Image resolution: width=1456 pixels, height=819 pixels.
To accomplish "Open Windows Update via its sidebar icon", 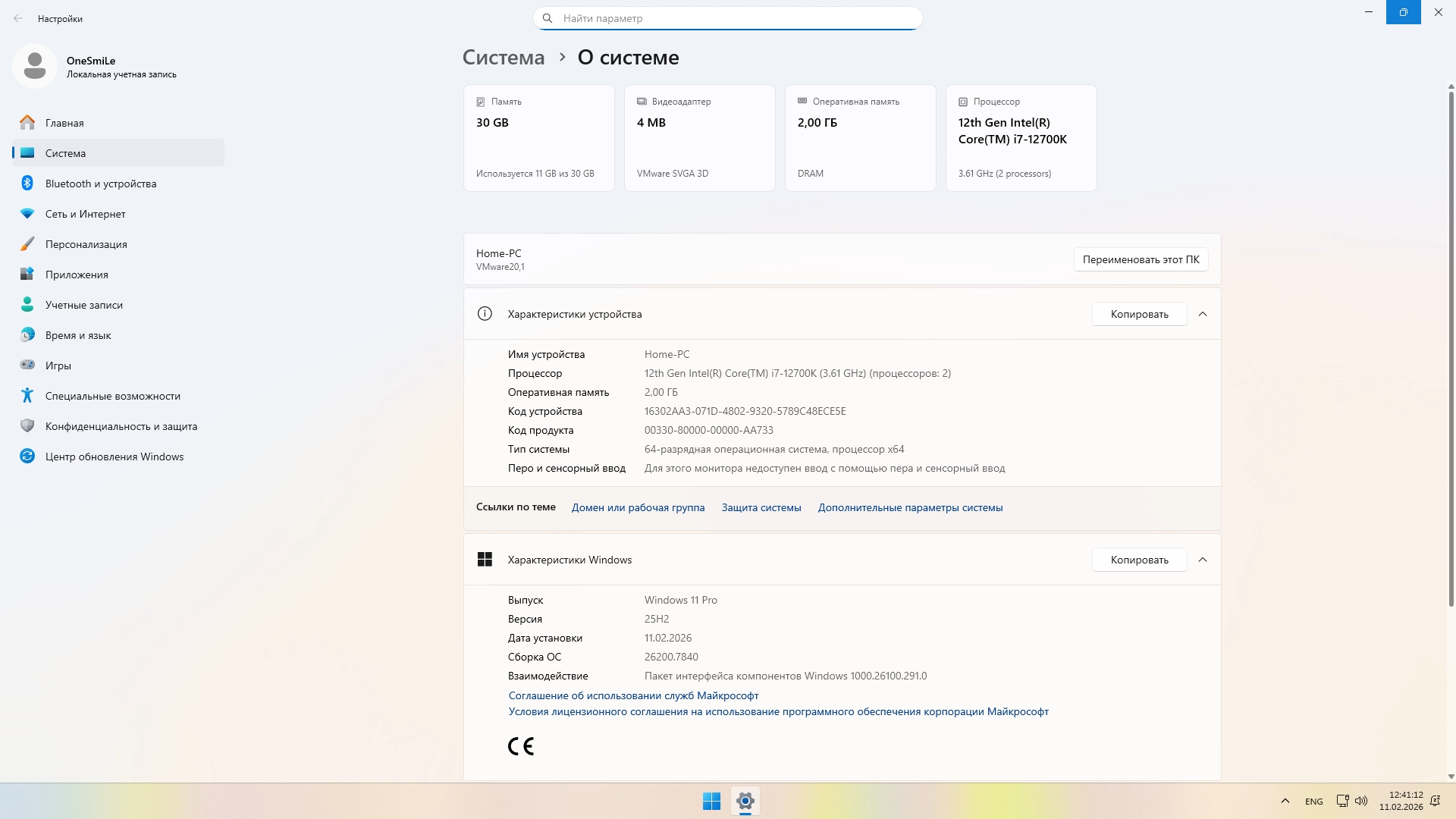I will coord(27,457).
